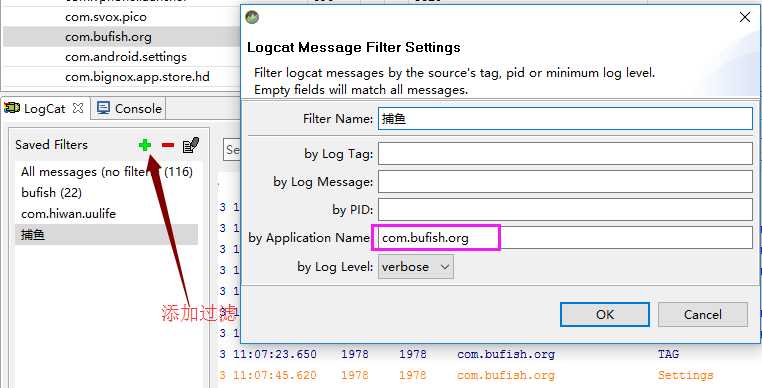The image size is (762, 388).
Task: Select the bufish (22) saved filter
Action: click(x=106, y=193)
